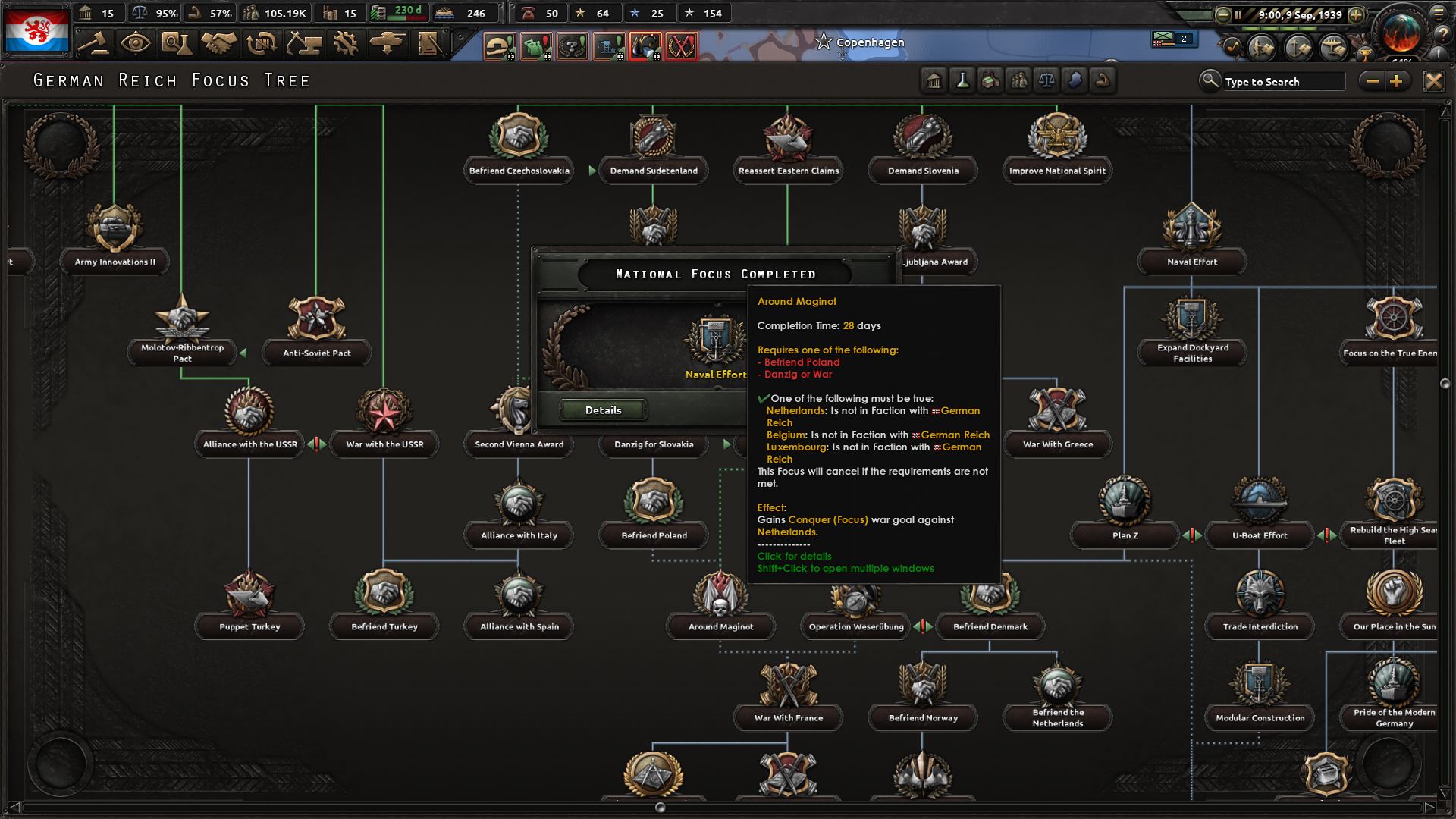Open the Research menu (flask icon)

click(176, 43)
